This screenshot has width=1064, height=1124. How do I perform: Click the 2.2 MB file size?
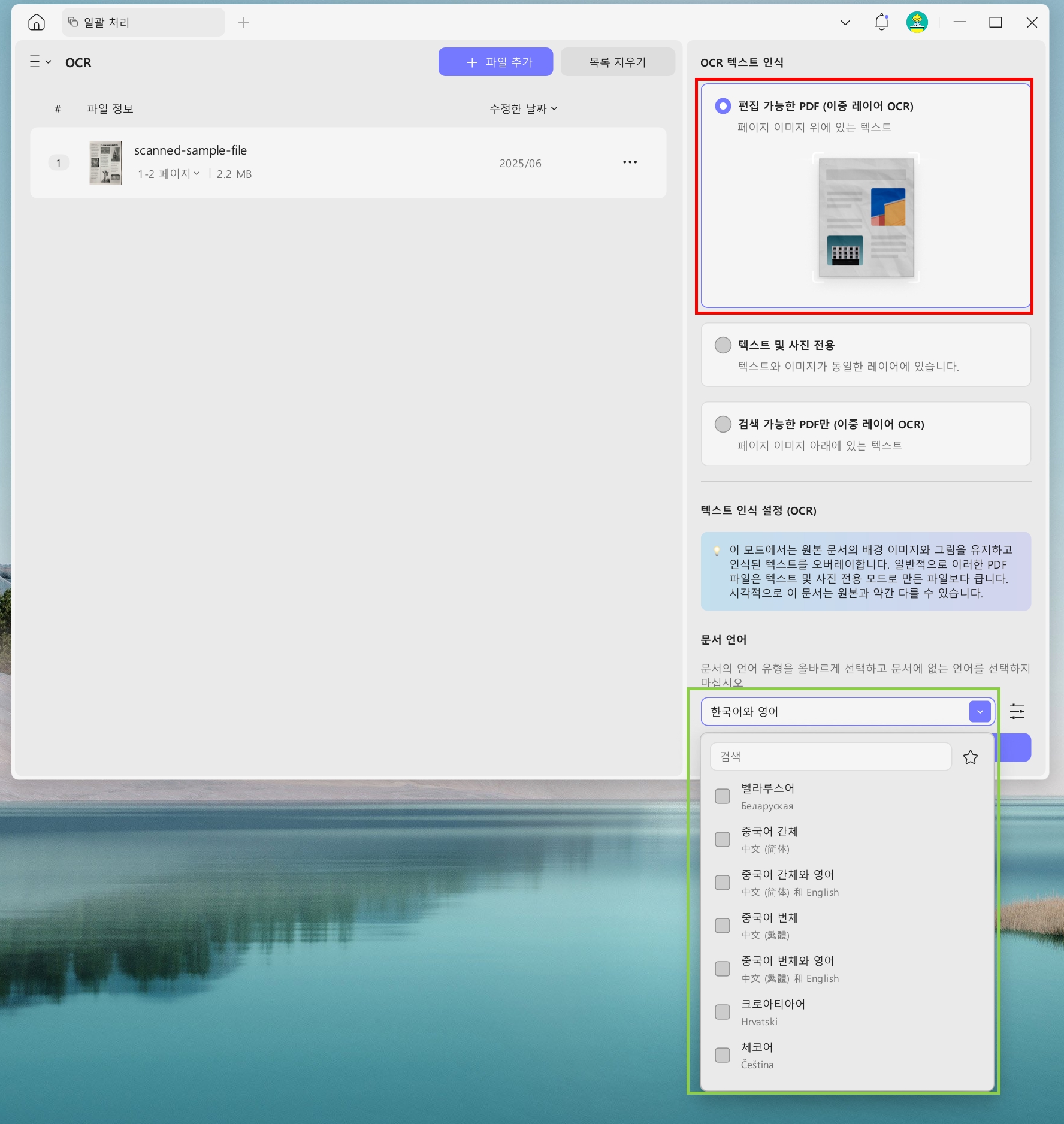click(x=234, y=174)
